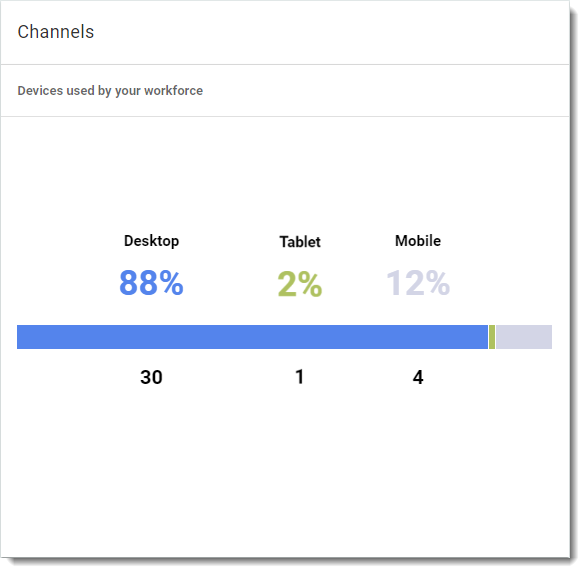The width and height of the screenshot is (585, 573).
Task: Click the word 'workforce' in the subtitle
Action: pos(173,91)
